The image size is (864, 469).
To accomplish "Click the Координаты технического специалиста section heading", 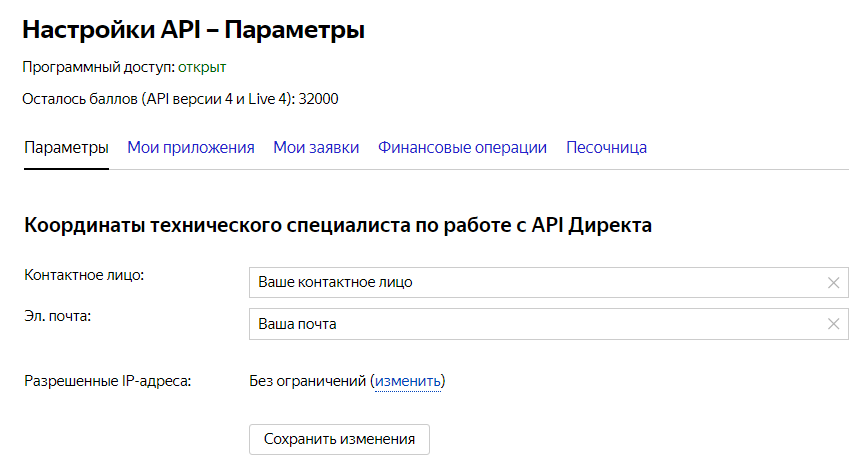I will pos(337,225).
